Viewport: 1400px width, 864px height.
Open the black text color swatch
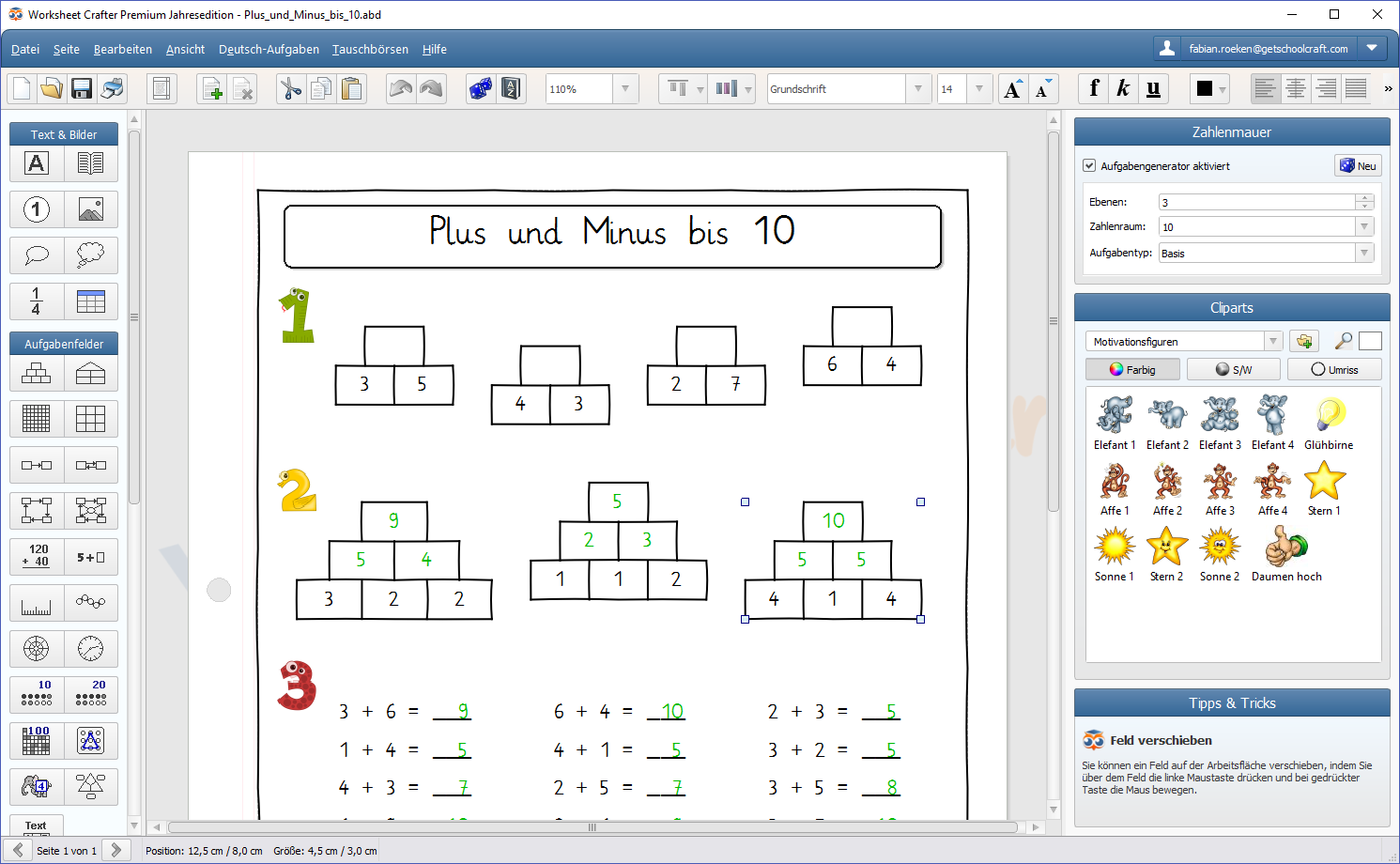(1211, 89)
